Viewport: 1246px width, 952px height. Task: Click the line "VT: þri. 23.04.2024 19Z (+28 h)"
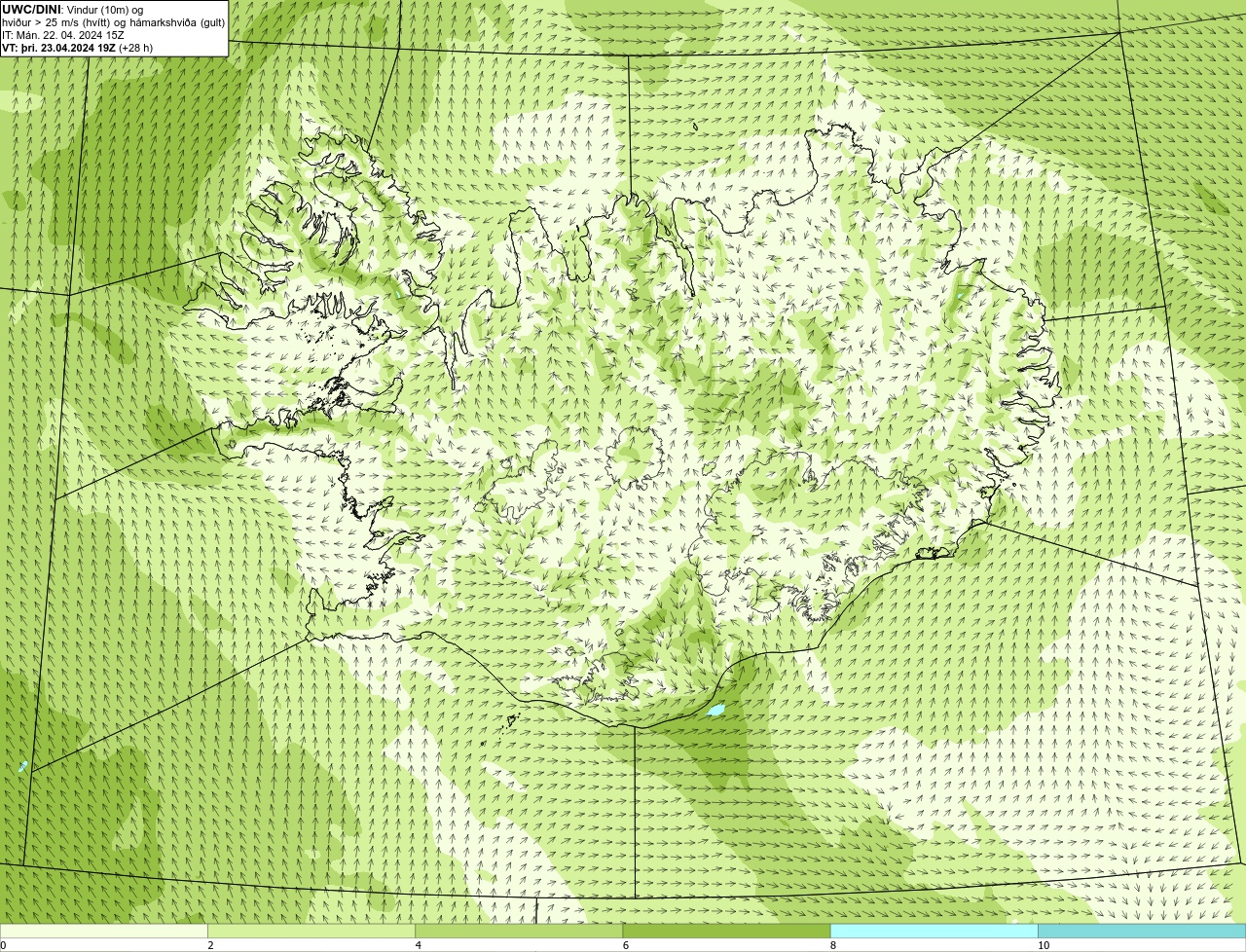point(77,47)
